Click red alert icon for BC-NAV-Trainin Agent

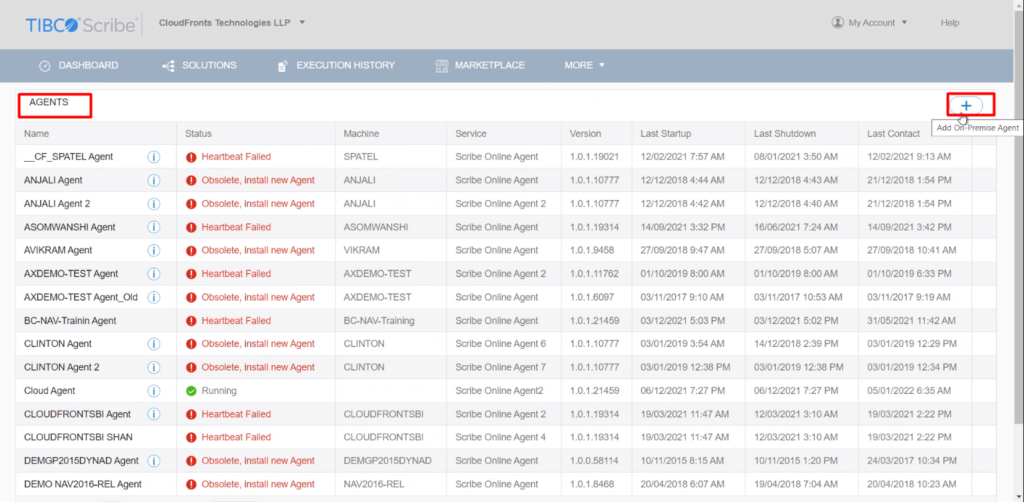click(191, 321)
